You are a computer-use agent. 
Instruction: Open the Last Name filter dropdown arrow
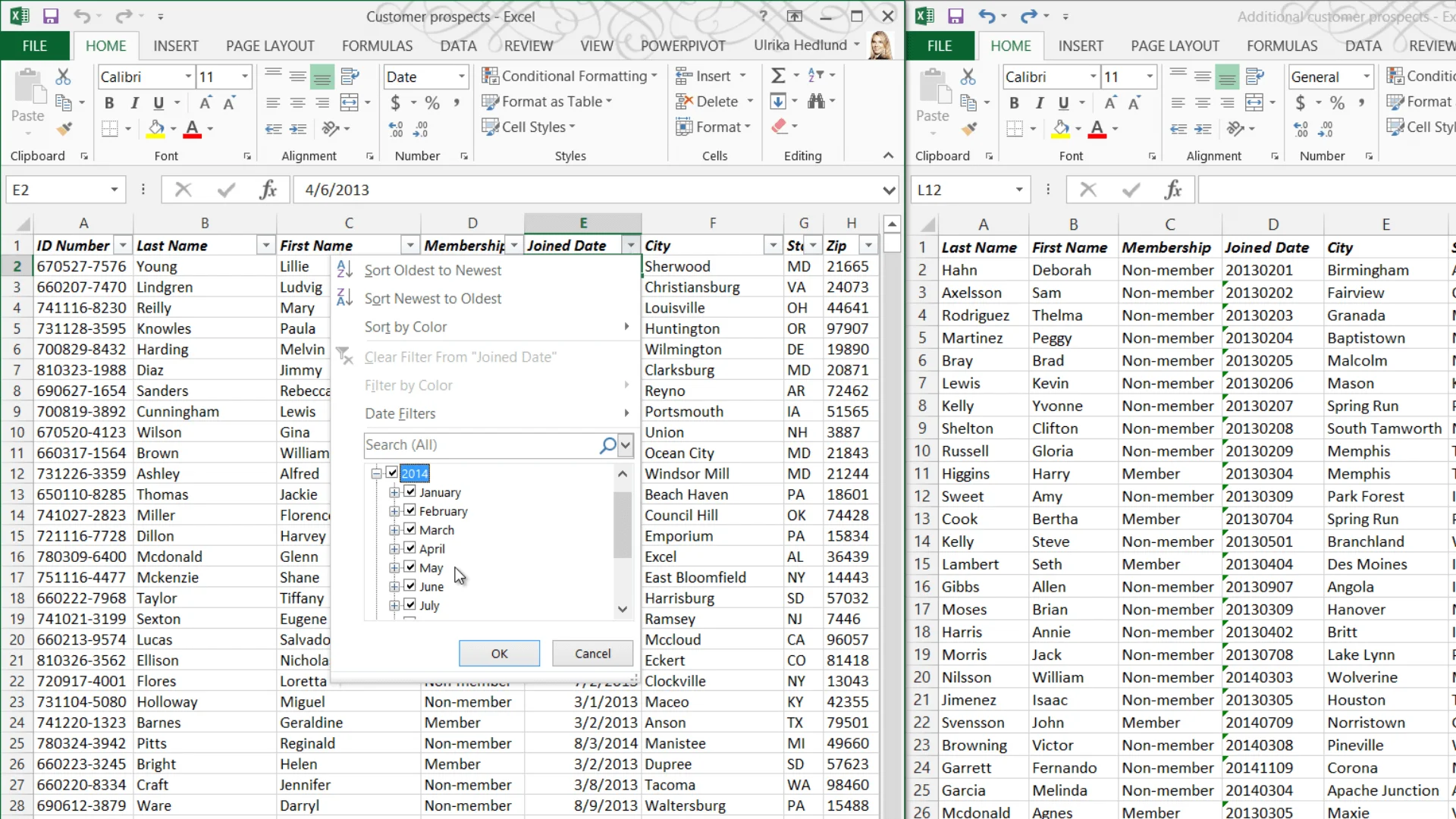(x=265, y=246)
